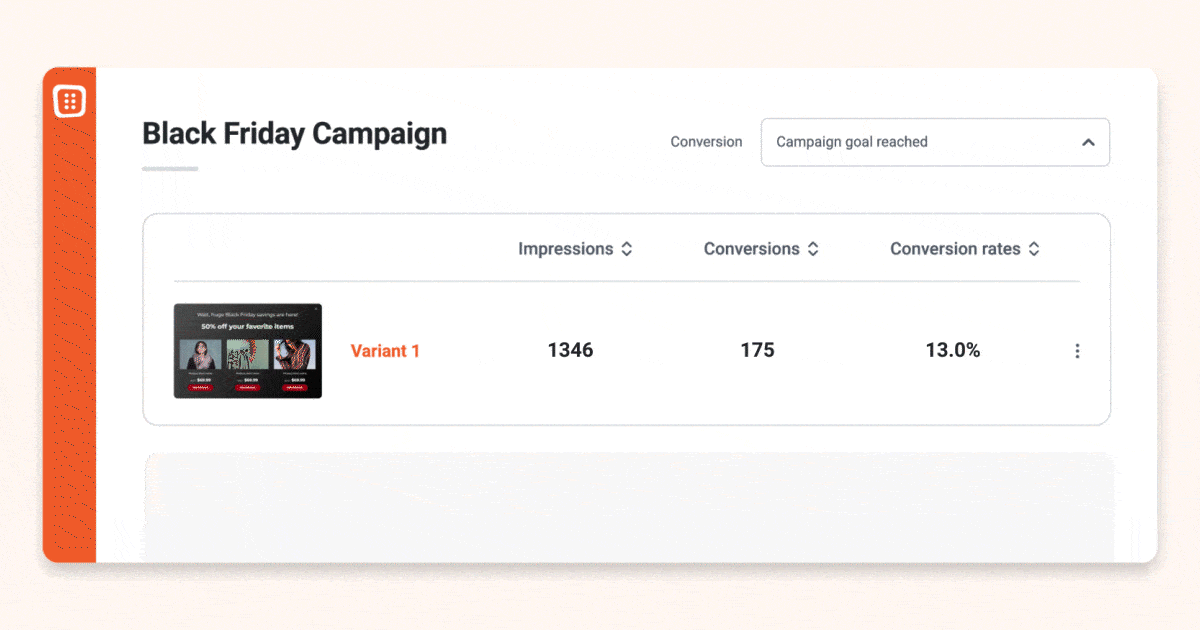
Task: Click the 13.0% conversion rate value
Action: tap(953, 350)
